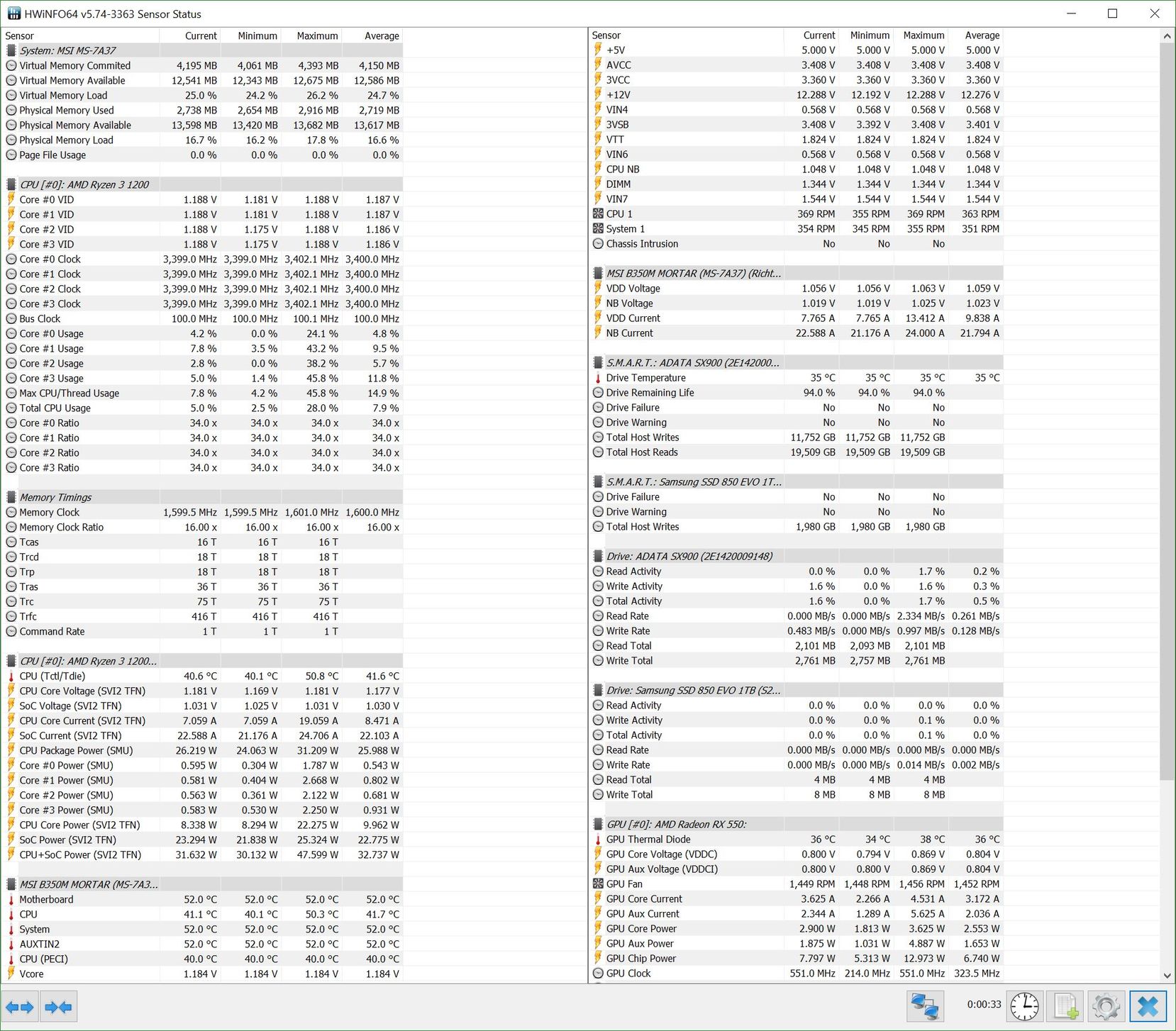Select the GPU Chip Power row

[x=797, y=958]
